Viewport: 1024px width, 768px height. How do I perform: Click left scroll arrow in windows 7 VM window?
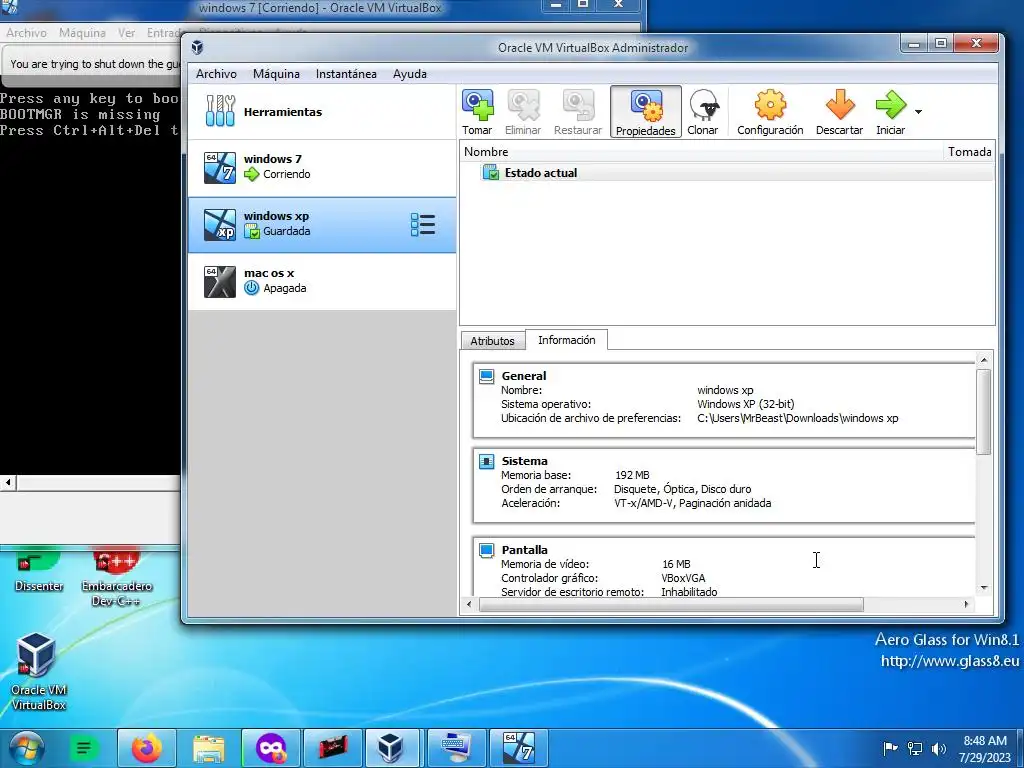pos(8,483)
